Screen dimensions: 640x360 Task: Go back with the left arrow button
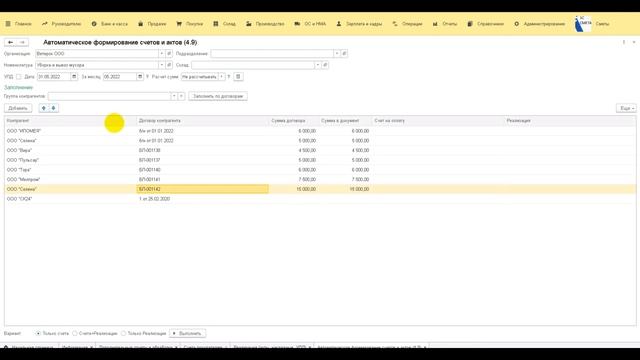pyautogui.click(x=11, y=42)
